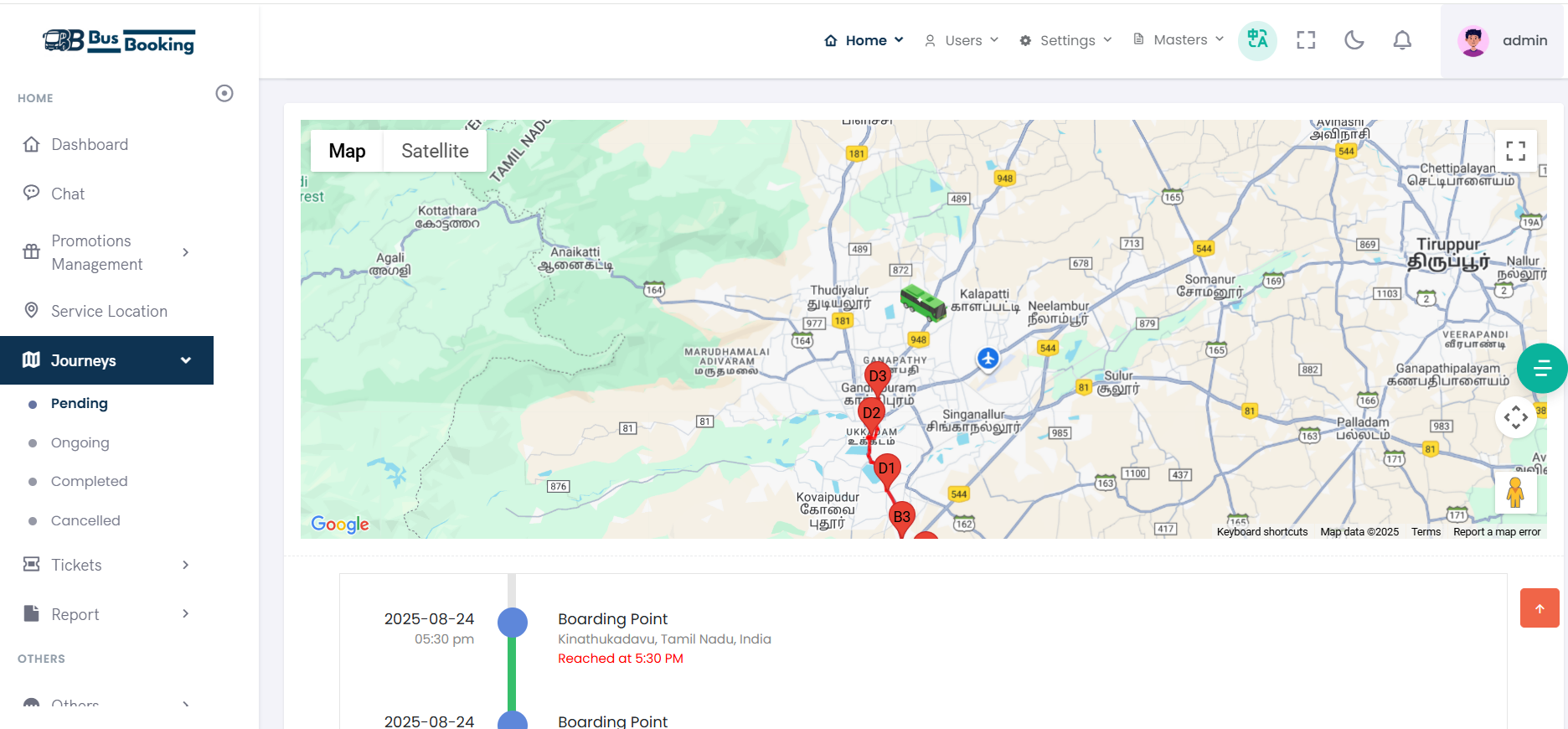Open the Home dropdown in top bar
1568x729 pixels.
tap(864, 40)
